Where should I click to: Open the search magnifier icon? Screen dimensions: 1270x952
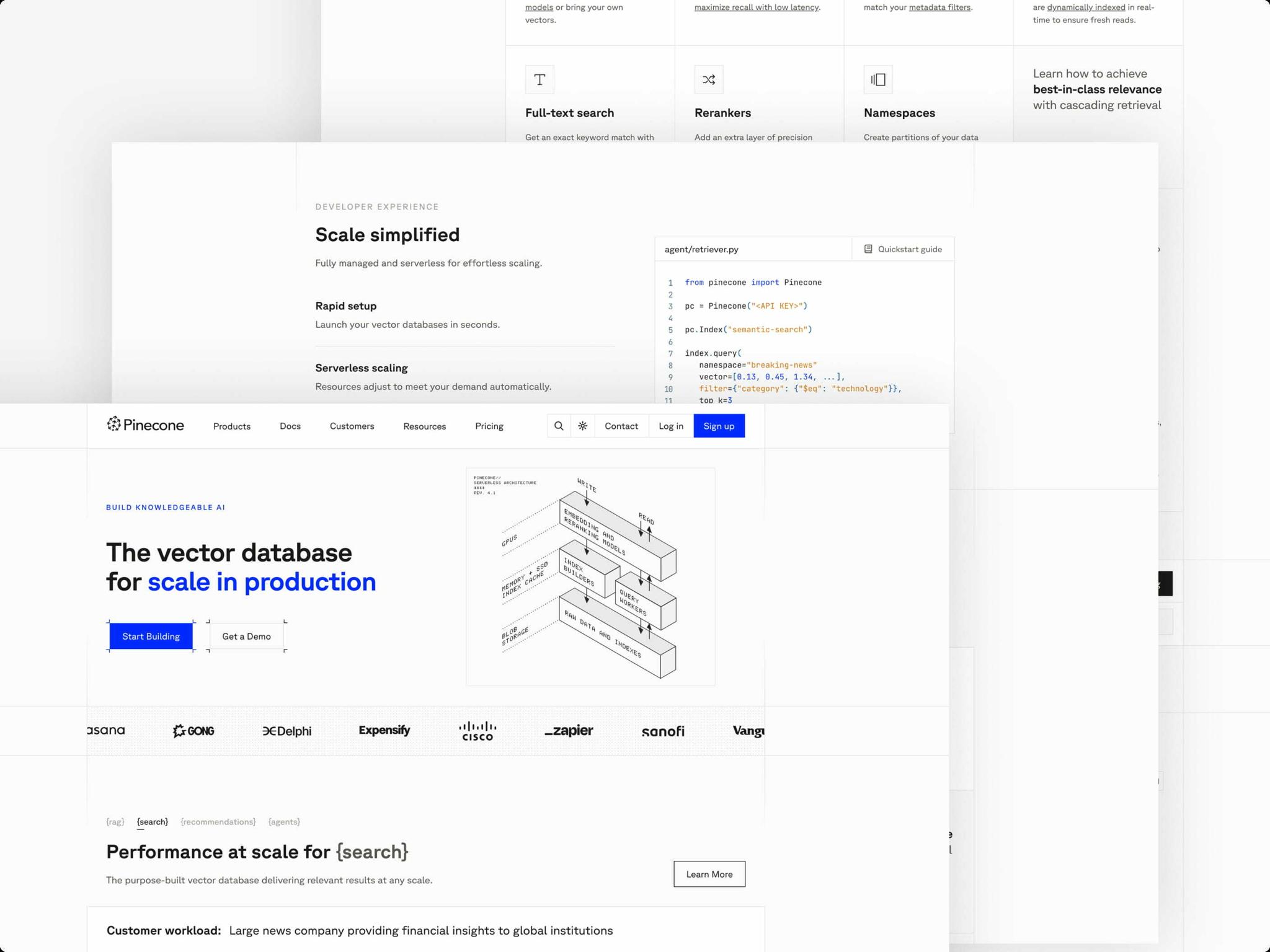559,426
